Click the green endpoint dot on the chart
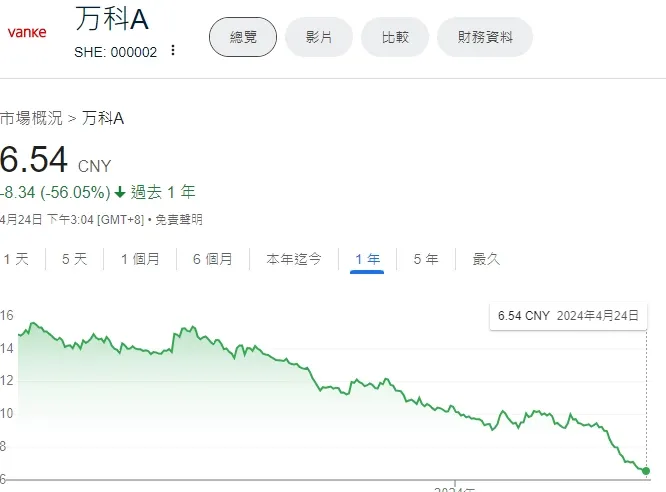666x492 pixels. (646, 470)
